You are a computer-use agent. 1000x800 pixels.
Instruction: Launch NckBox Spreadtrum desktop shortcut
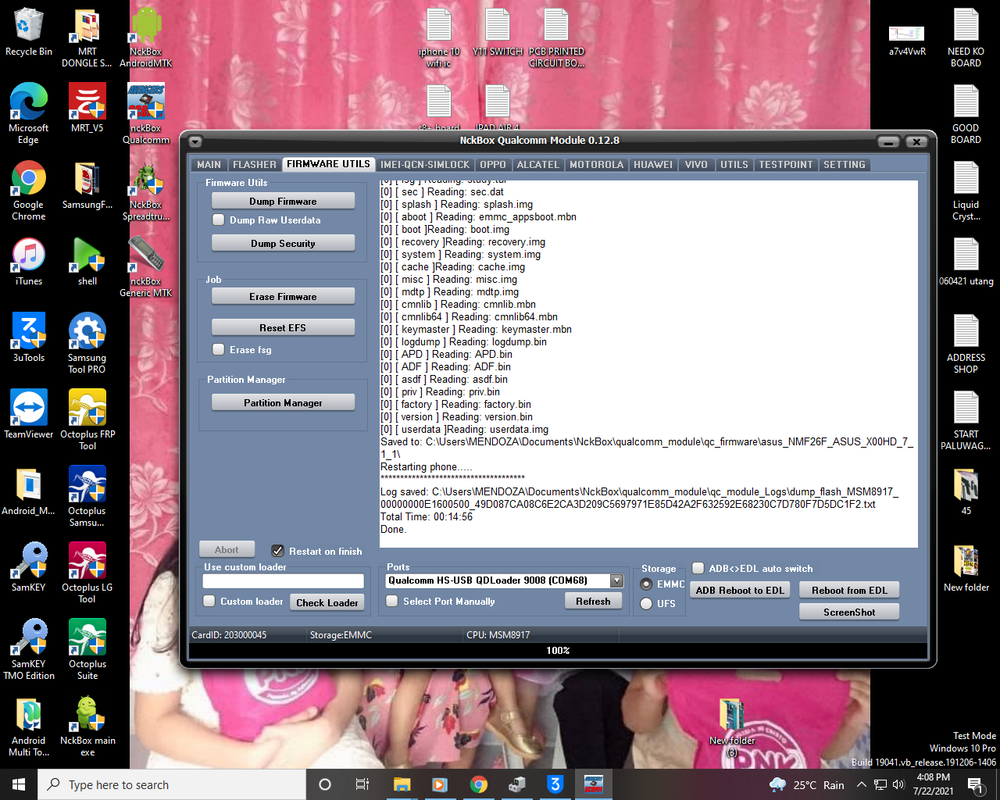coord(145,190)
